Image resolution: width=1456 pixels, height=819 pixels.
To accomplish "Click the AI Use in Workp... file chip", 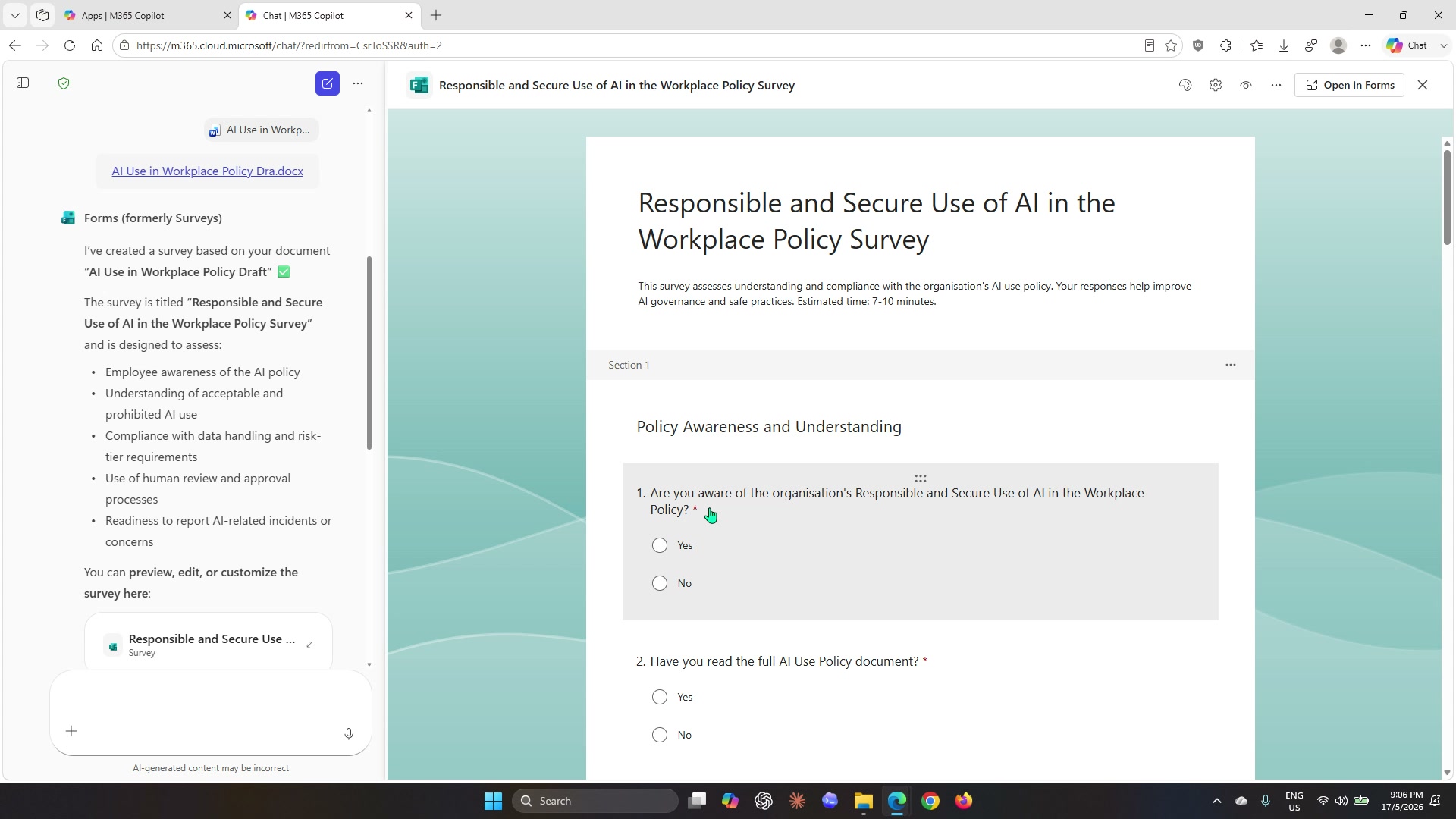I will tap(260, 130).
